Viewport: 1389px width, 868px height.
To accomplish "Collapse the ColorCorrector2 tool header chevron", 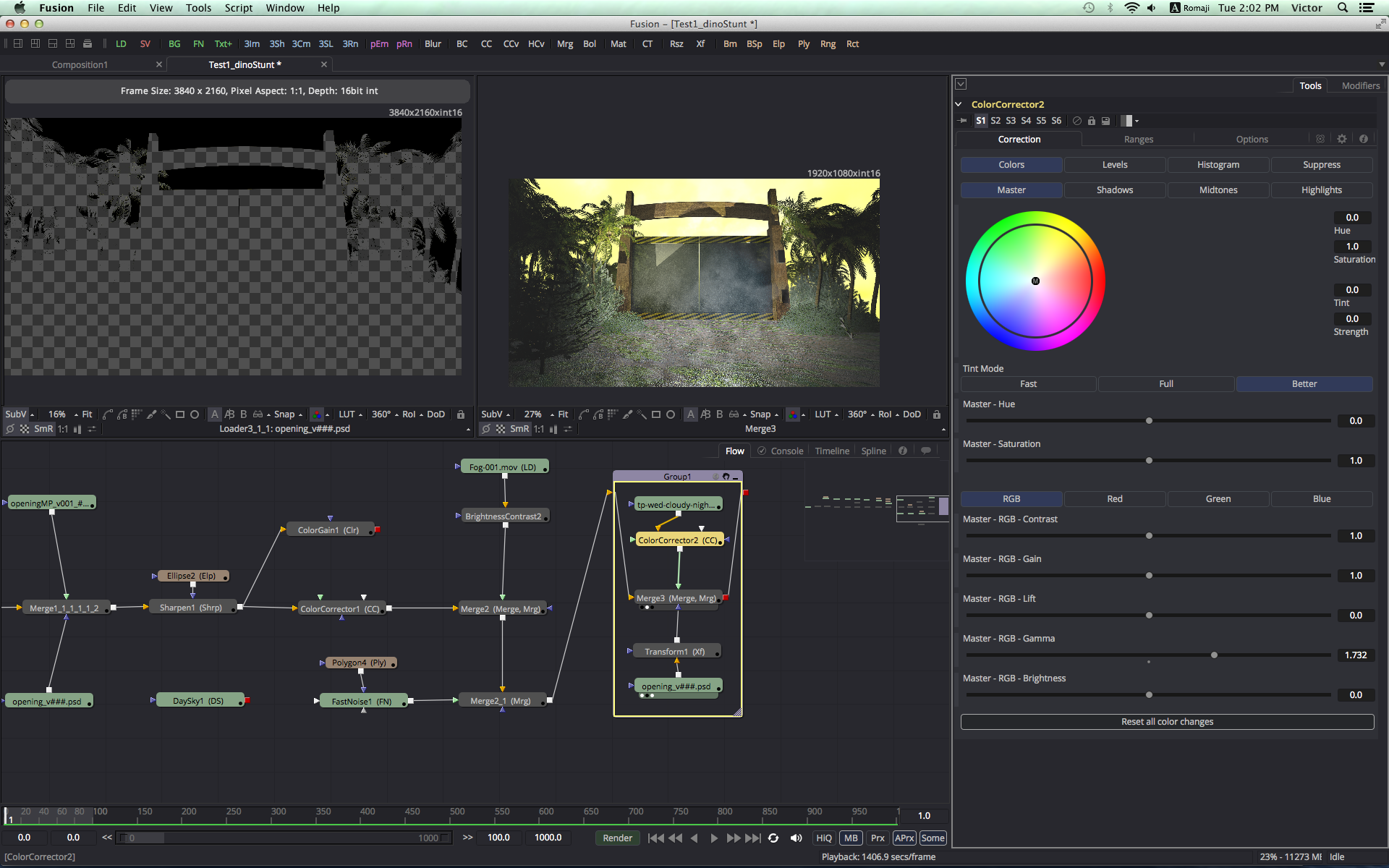I will [x=959, y=104].
